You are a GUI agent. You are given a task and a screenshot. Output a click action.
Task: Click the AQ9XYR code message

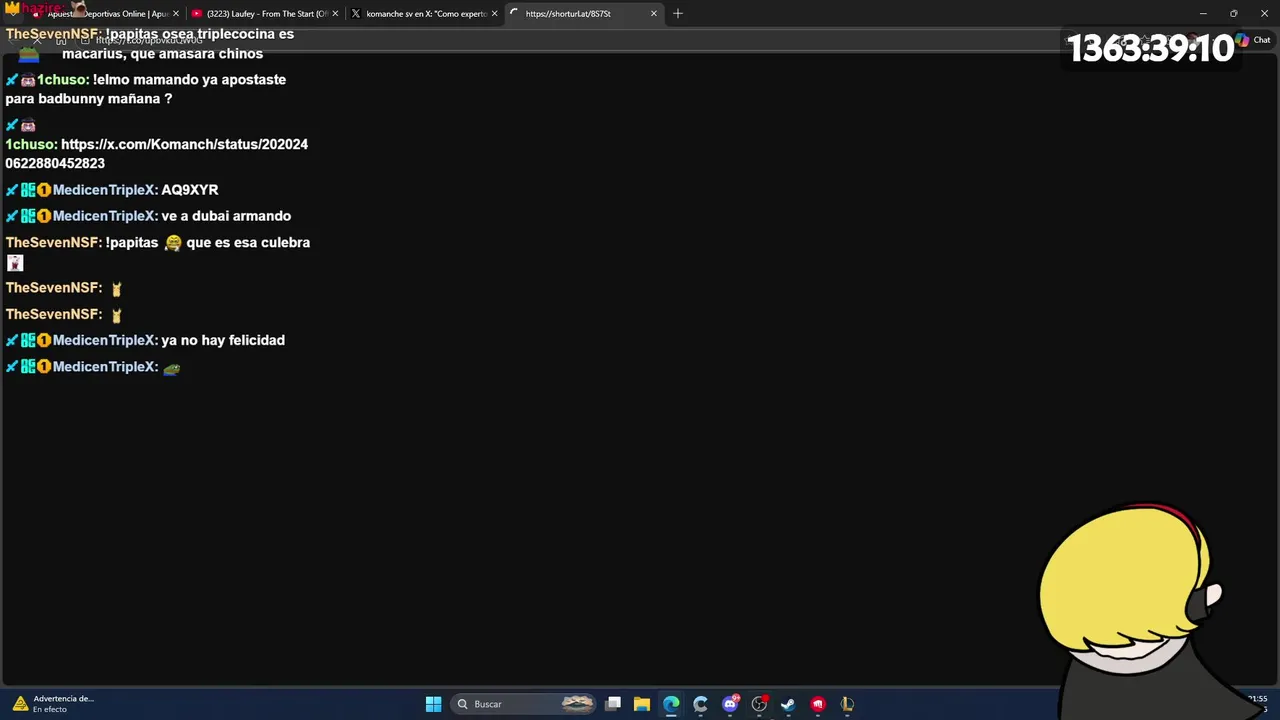pyautogui.click(x=189, y=189)
